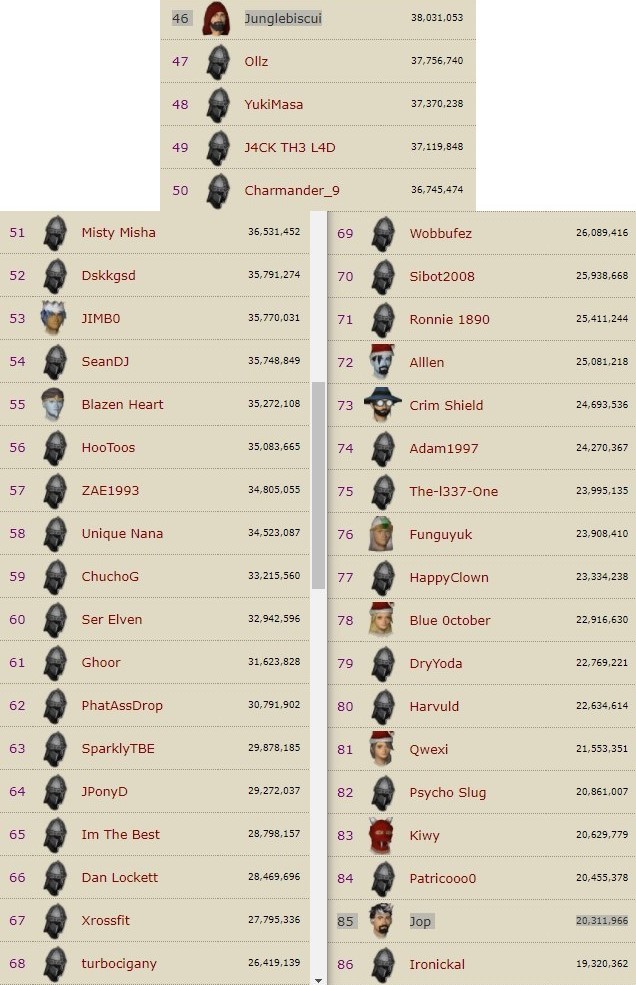Screen dimensions: 636x985
Task: Click Qwexi's avatar head icon
Action: [x=381, y=749]
